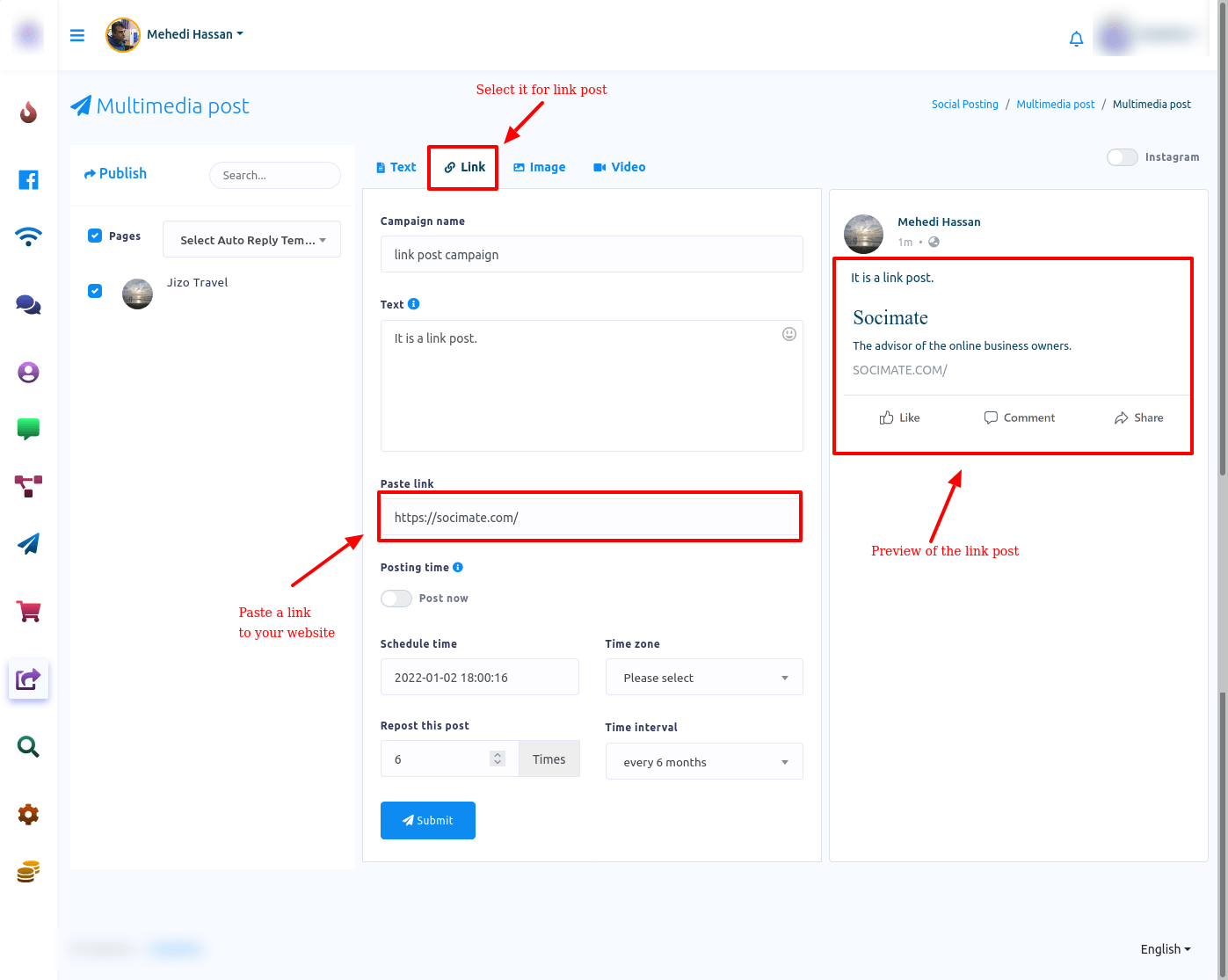
Task: Click the coins stack sidebar icon
Action: click(28, 871)
